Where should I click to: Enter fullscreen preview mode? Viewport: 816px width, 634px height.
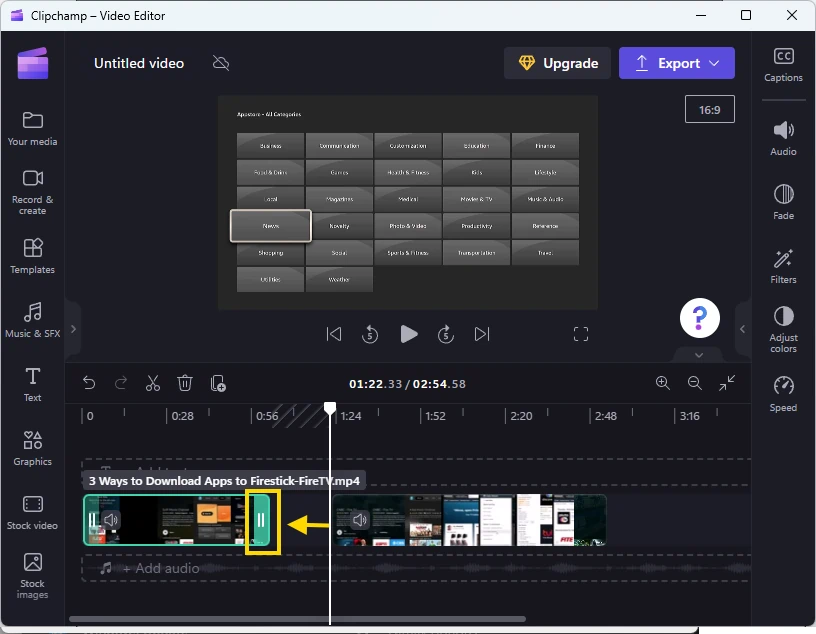click(581, 334)
